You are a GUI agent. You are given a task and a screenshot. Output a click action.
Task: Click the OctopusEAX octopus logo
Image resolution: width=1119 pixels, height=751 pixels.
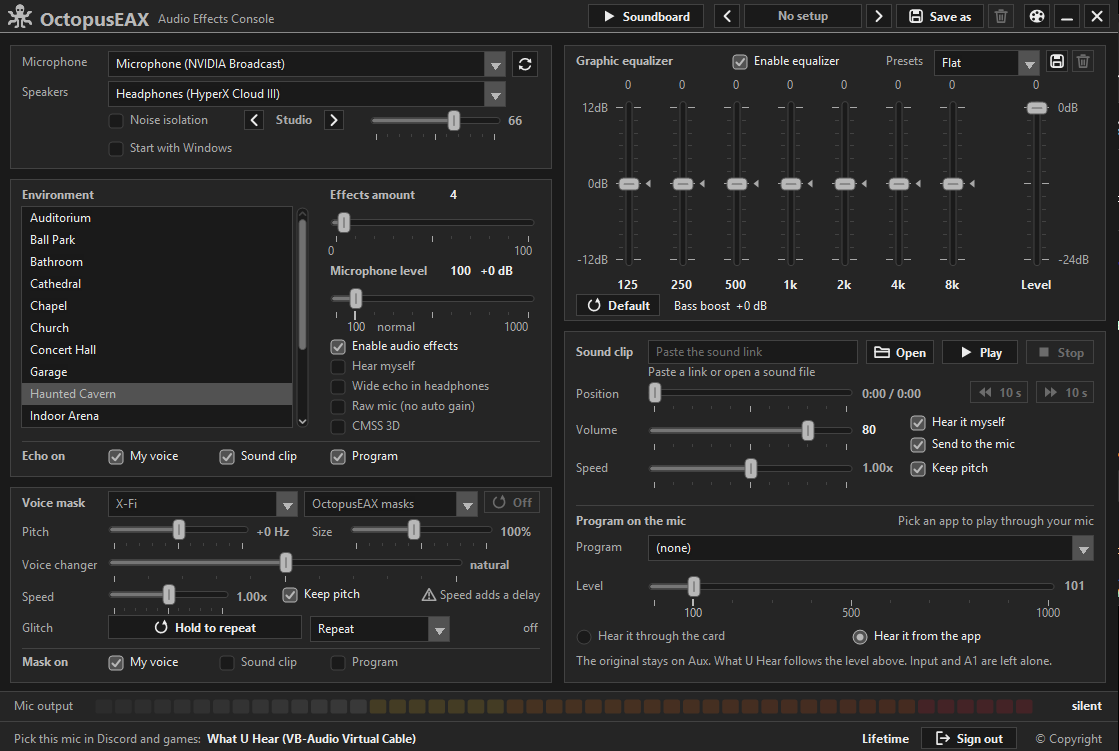click(19, 16)
